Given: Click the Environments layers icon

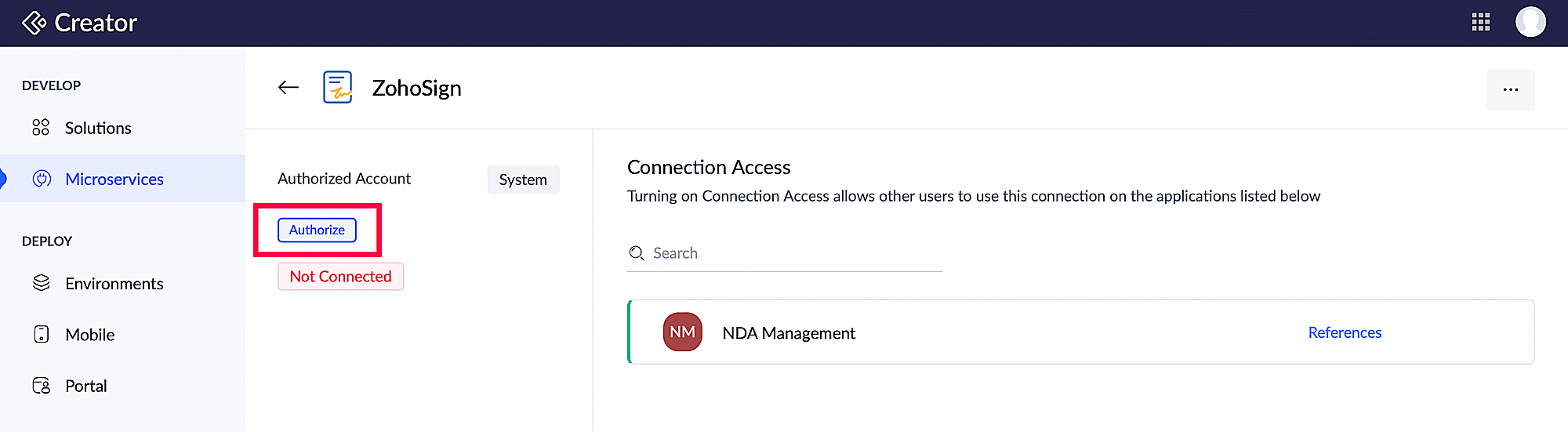Looking at the screenshot, I should click(x=42, y=283).
